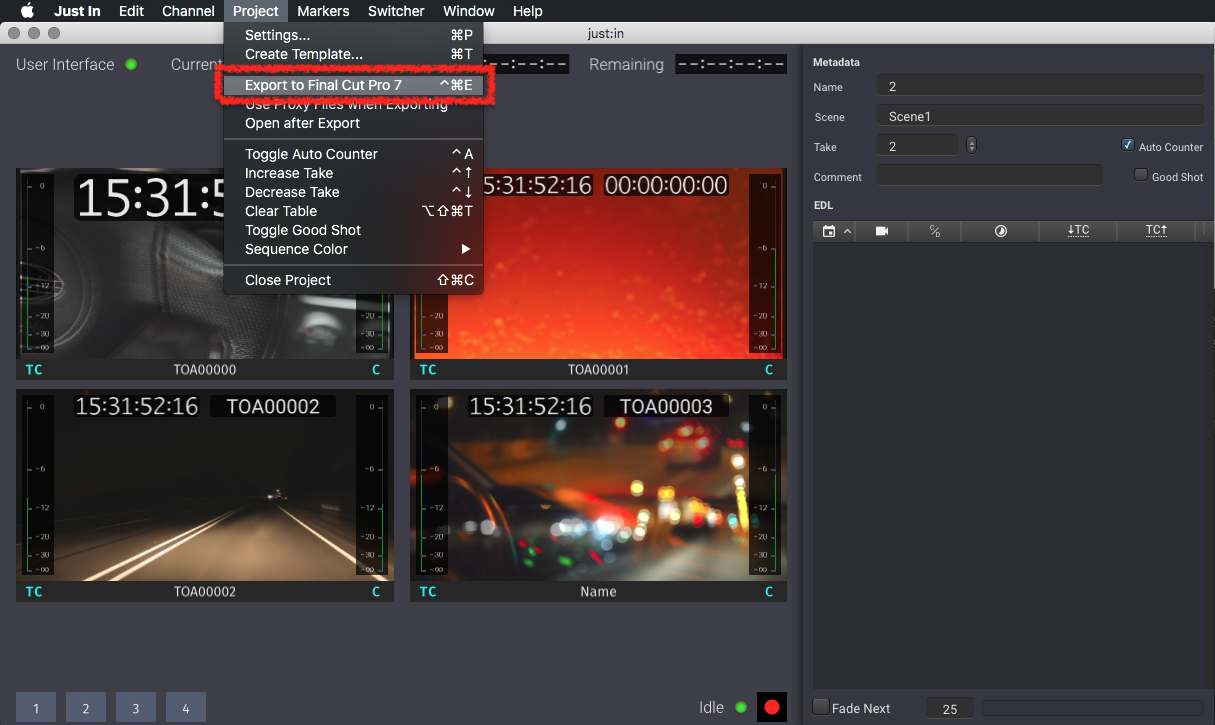
Task: Click the Remaining time display
Action: [x=731, y=64]
